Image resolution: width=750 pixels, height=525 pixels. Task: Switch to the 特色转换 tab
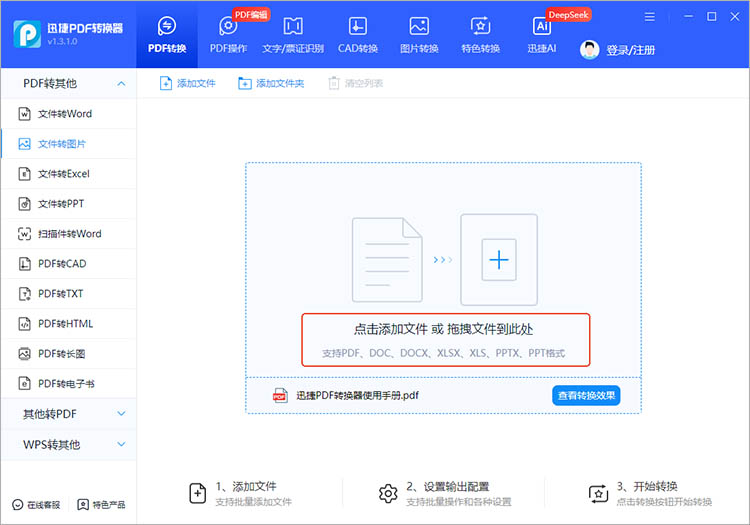pyautogui.click(x=480, y=34)
